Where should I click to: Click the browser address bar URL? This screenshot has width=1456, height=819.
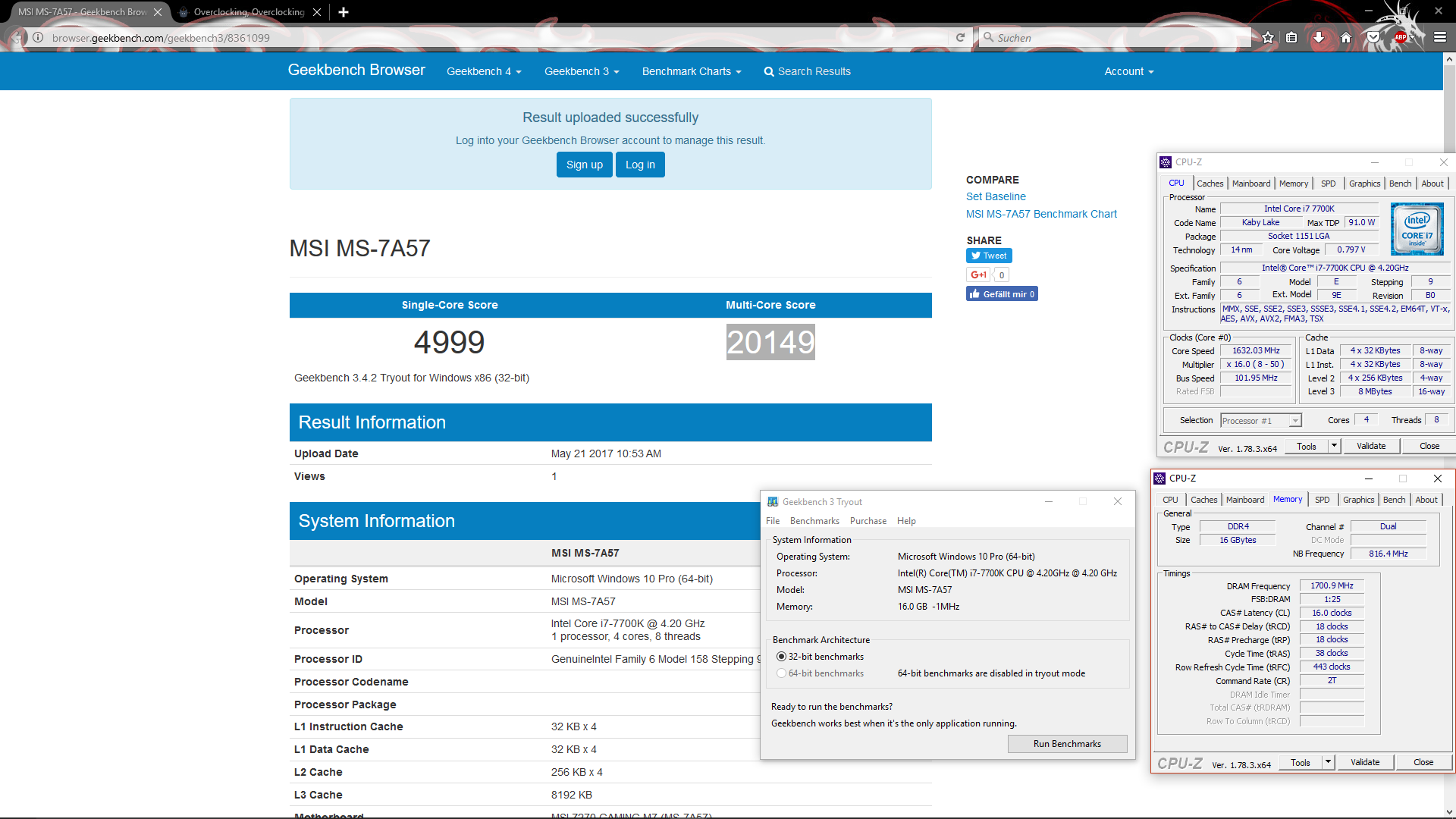161,38
